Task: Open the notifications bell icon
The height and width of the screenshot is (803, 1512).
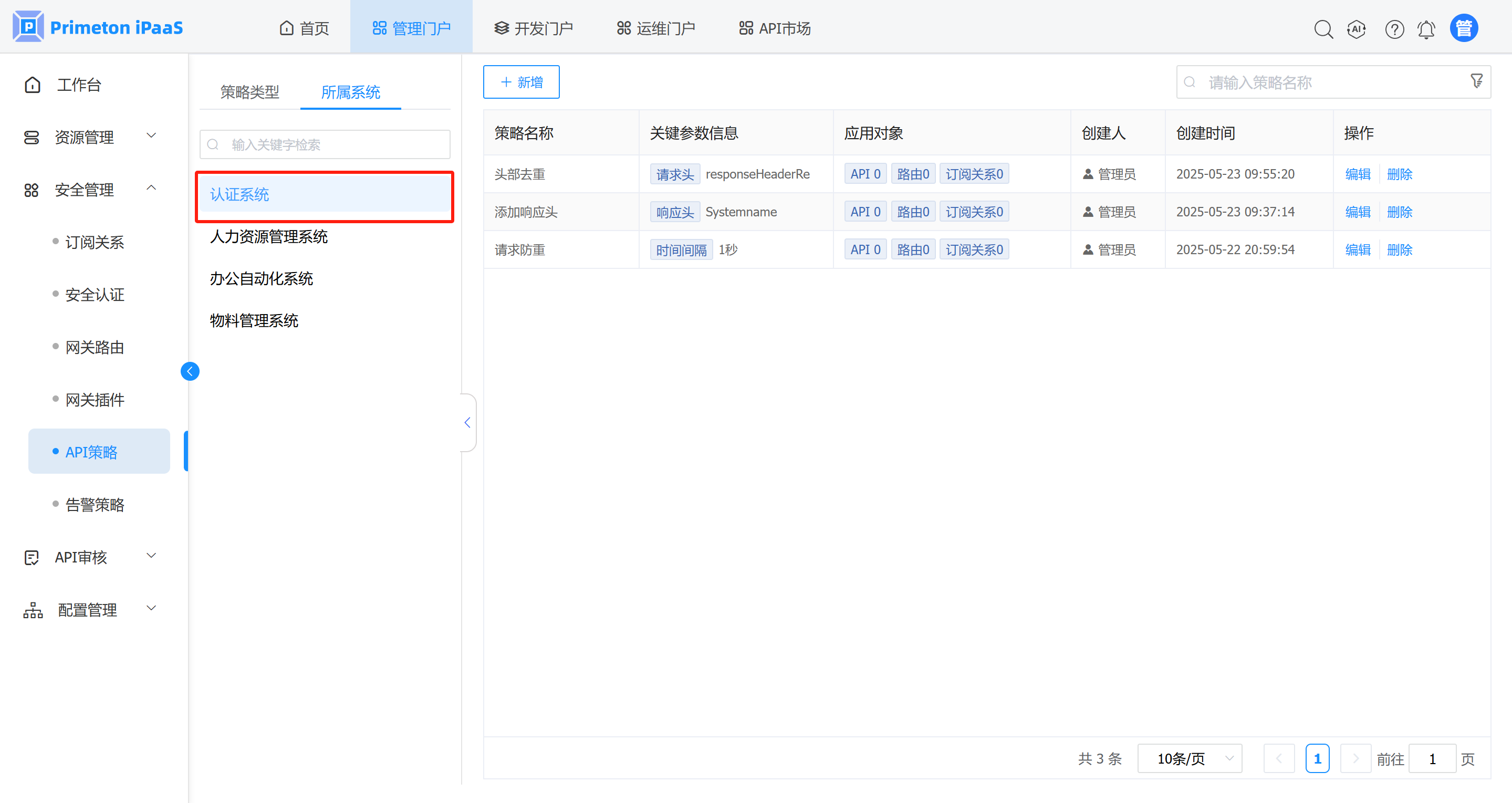Action: click(1426, 29)
